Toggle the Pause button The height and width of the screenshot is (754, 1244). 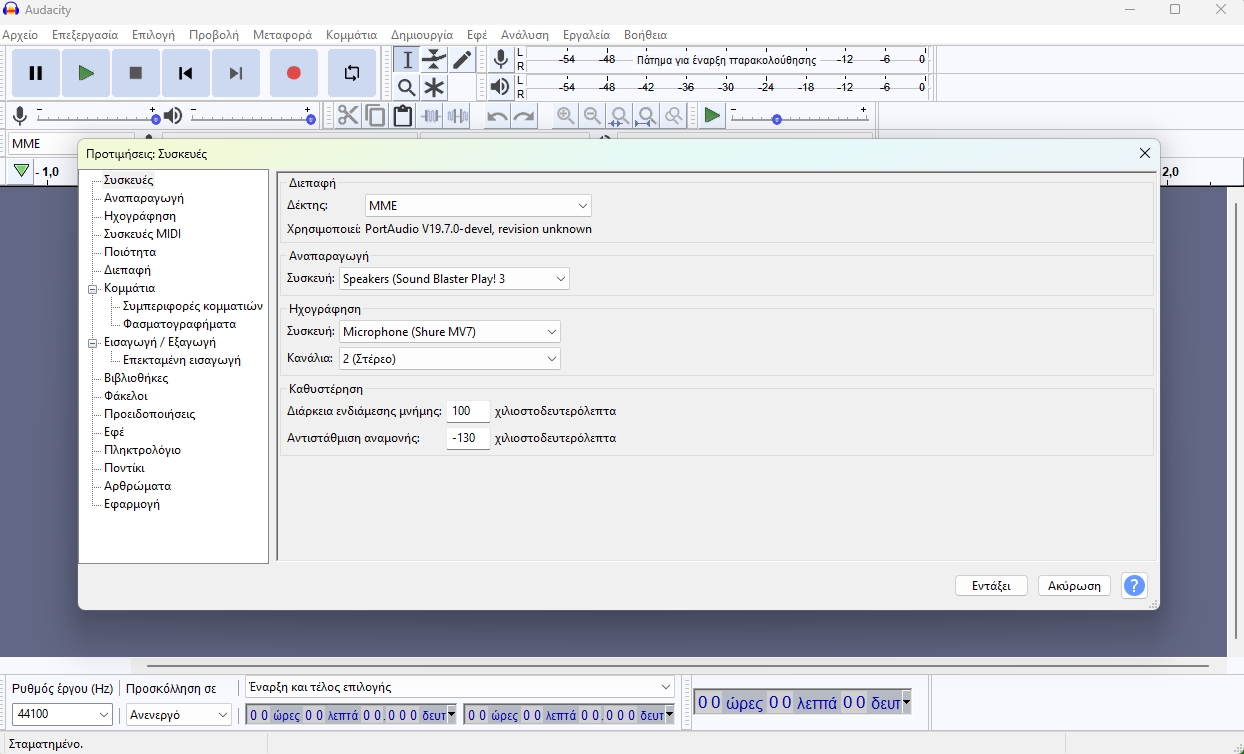click(36, 73)
